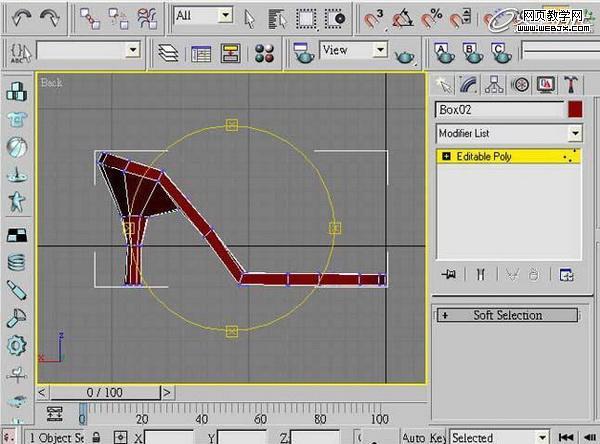This screenshot has height=444, width=600.
Task: Open Select by Name list icon
Action: click(x=277, y=18)
